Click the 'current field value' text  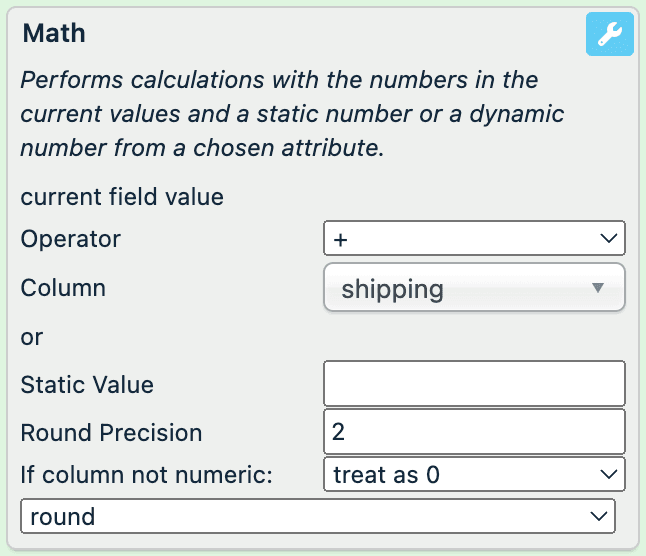122,196
